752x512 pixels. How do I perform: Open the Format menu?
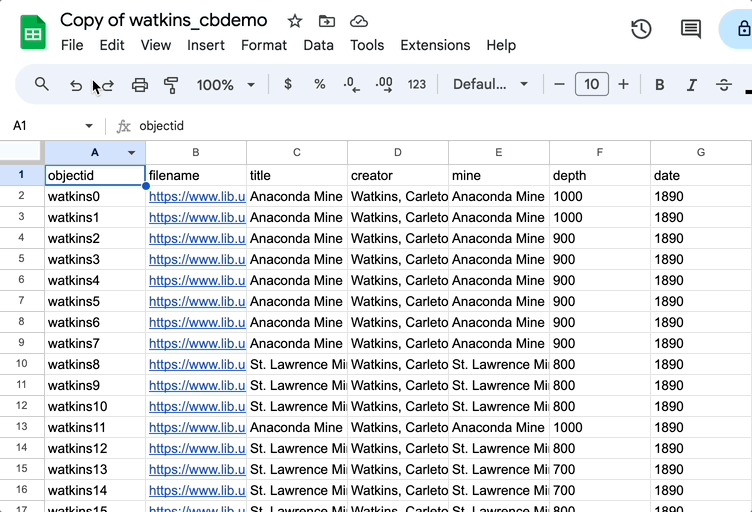click(264, 45)
